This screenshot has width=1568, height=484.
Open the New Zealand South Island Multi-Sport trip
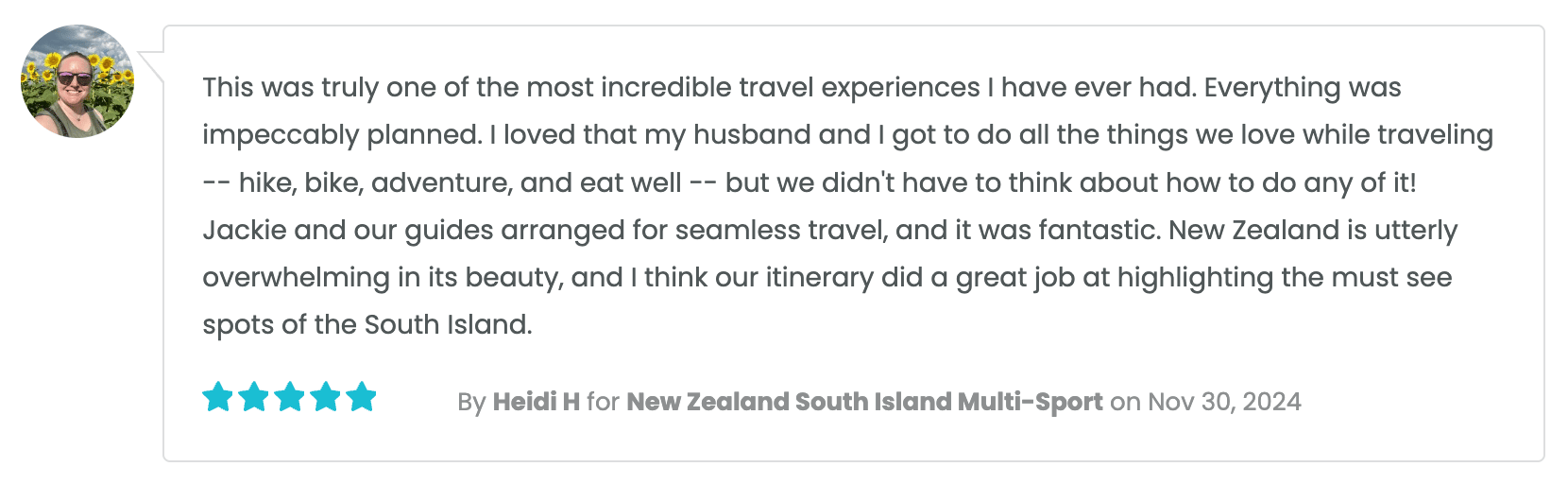864,402
